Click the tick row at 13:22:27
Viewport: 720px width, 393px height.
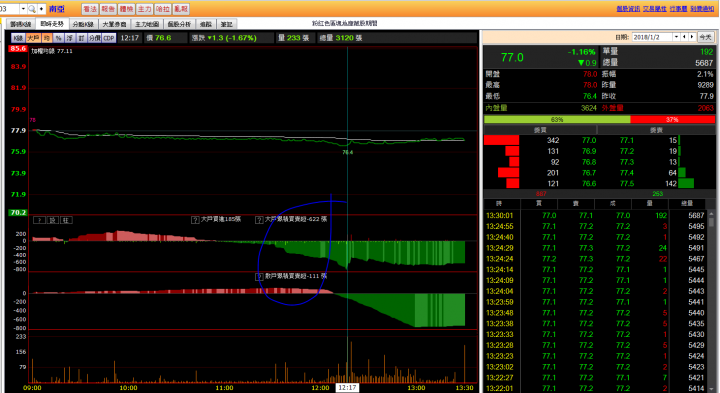(x=595, y=378)
